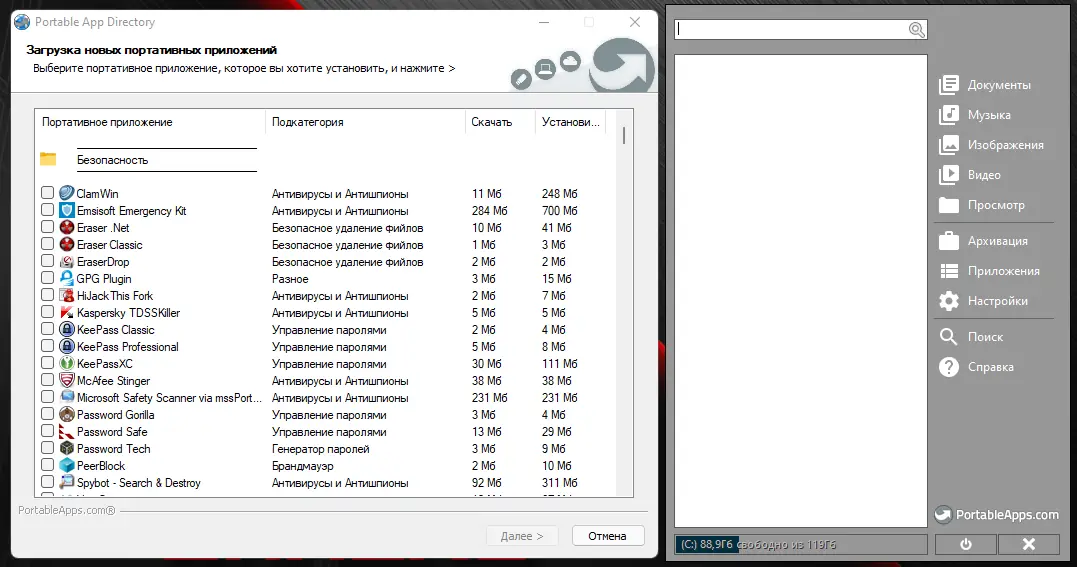Click the 'Spybot - Search & Destroy' row name

(x=139, y=483)
